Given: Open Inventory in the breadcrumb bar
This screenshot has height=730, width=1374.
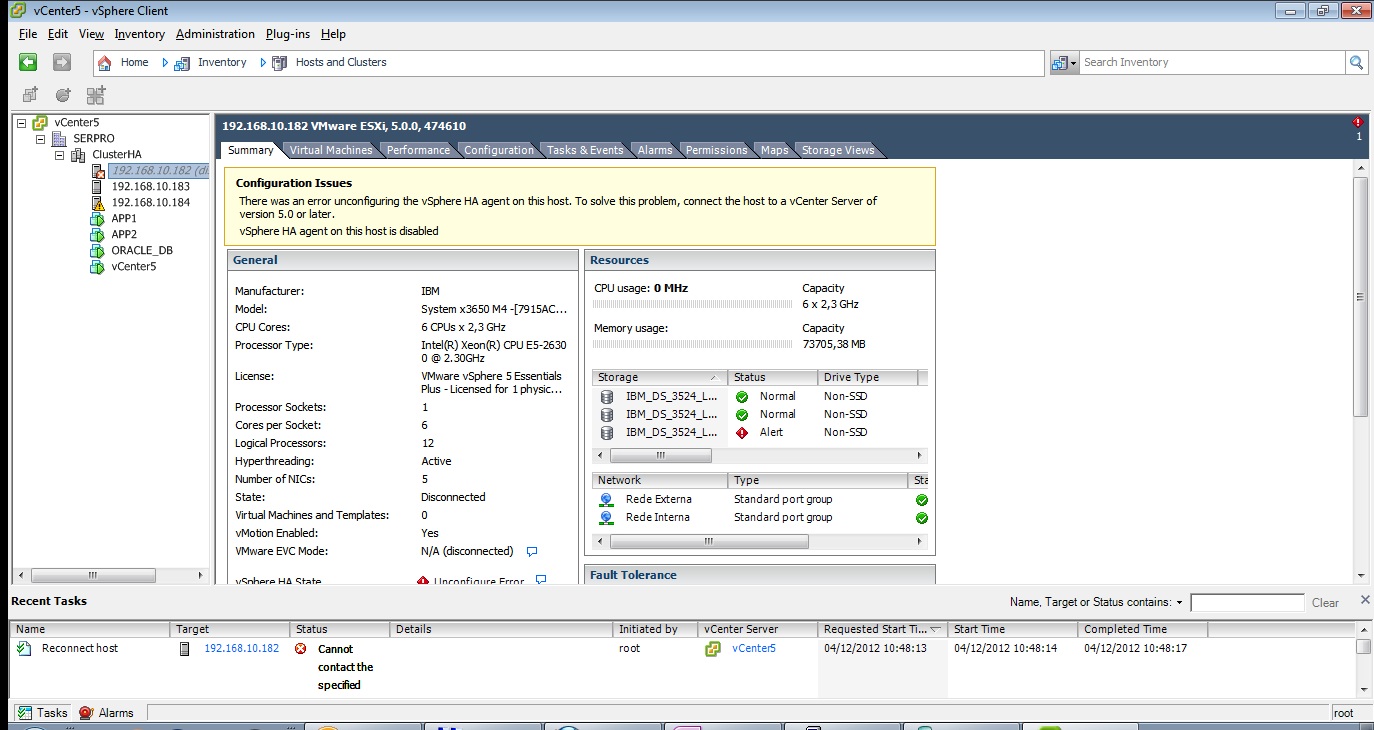Looking at the screenshot, I should click(222, 62).
